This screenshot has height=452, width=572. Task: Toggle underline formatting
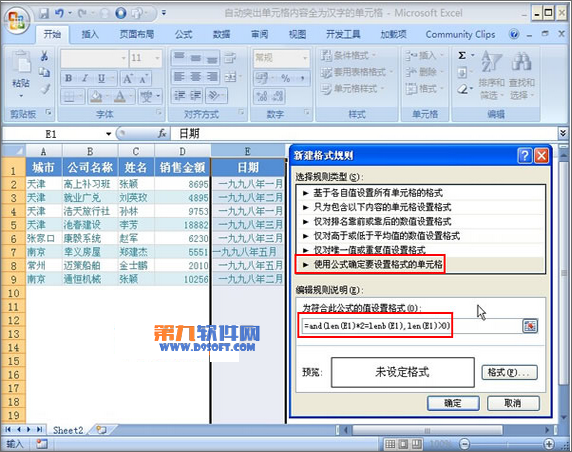click(101, 78)
